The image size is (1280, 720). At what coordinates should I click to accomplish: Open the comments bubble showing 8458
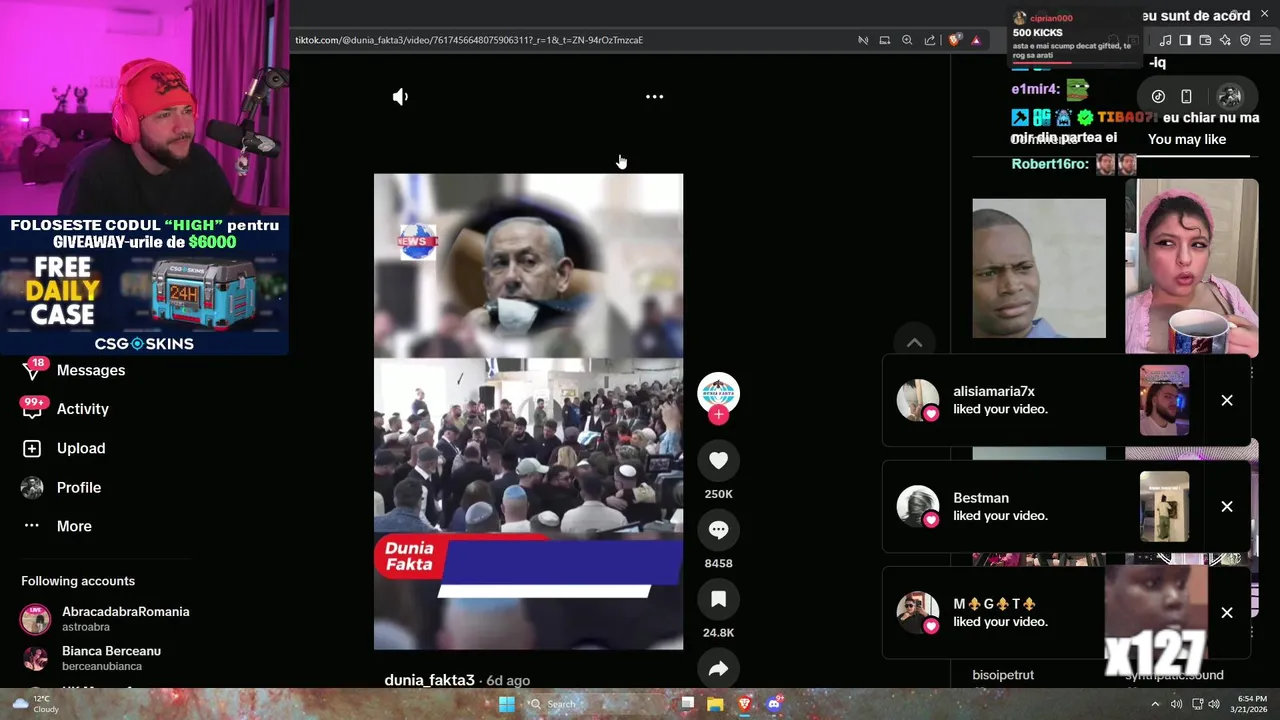[x=718, y=530]
